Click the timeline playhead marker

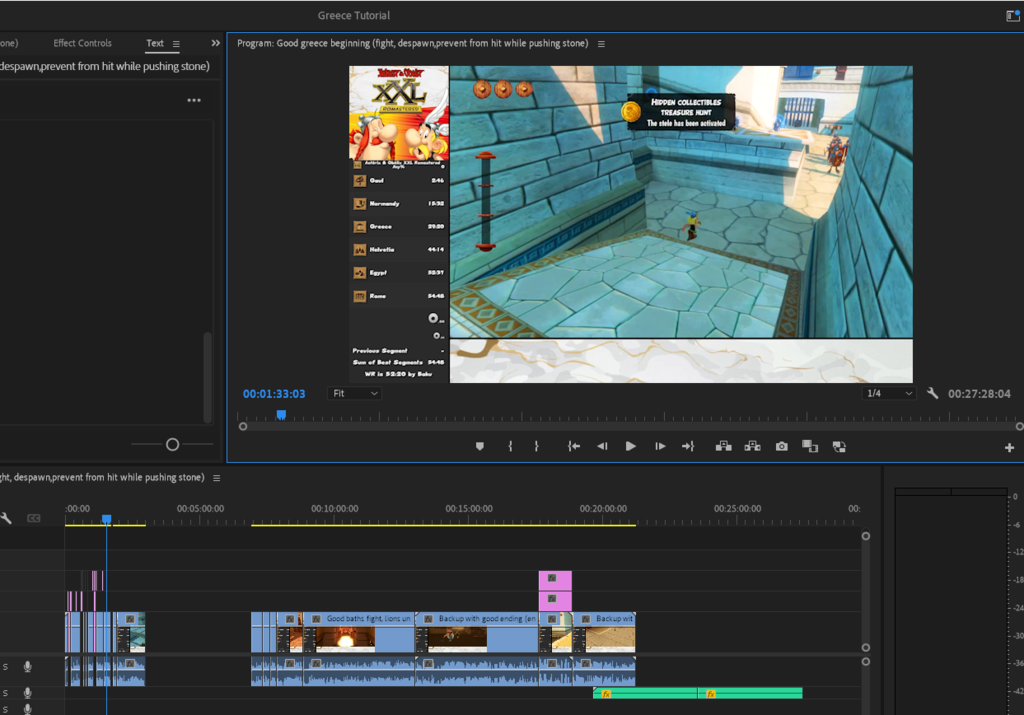point(106,519)
